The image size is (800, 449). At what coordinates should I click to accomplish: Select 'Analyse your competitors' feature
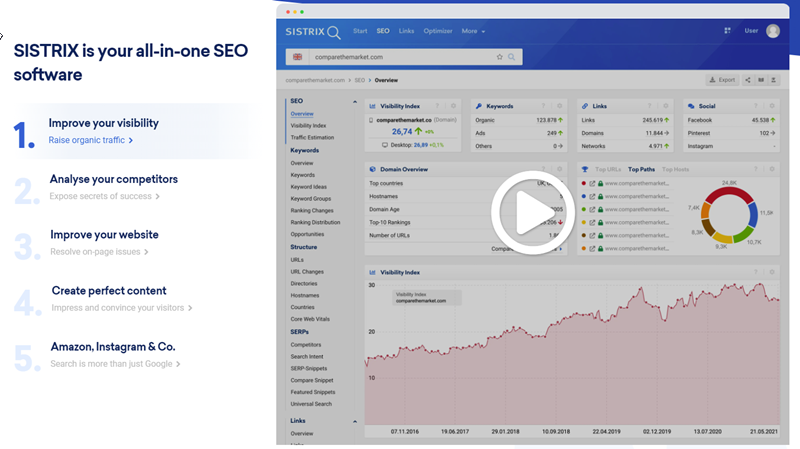[113, 179]
